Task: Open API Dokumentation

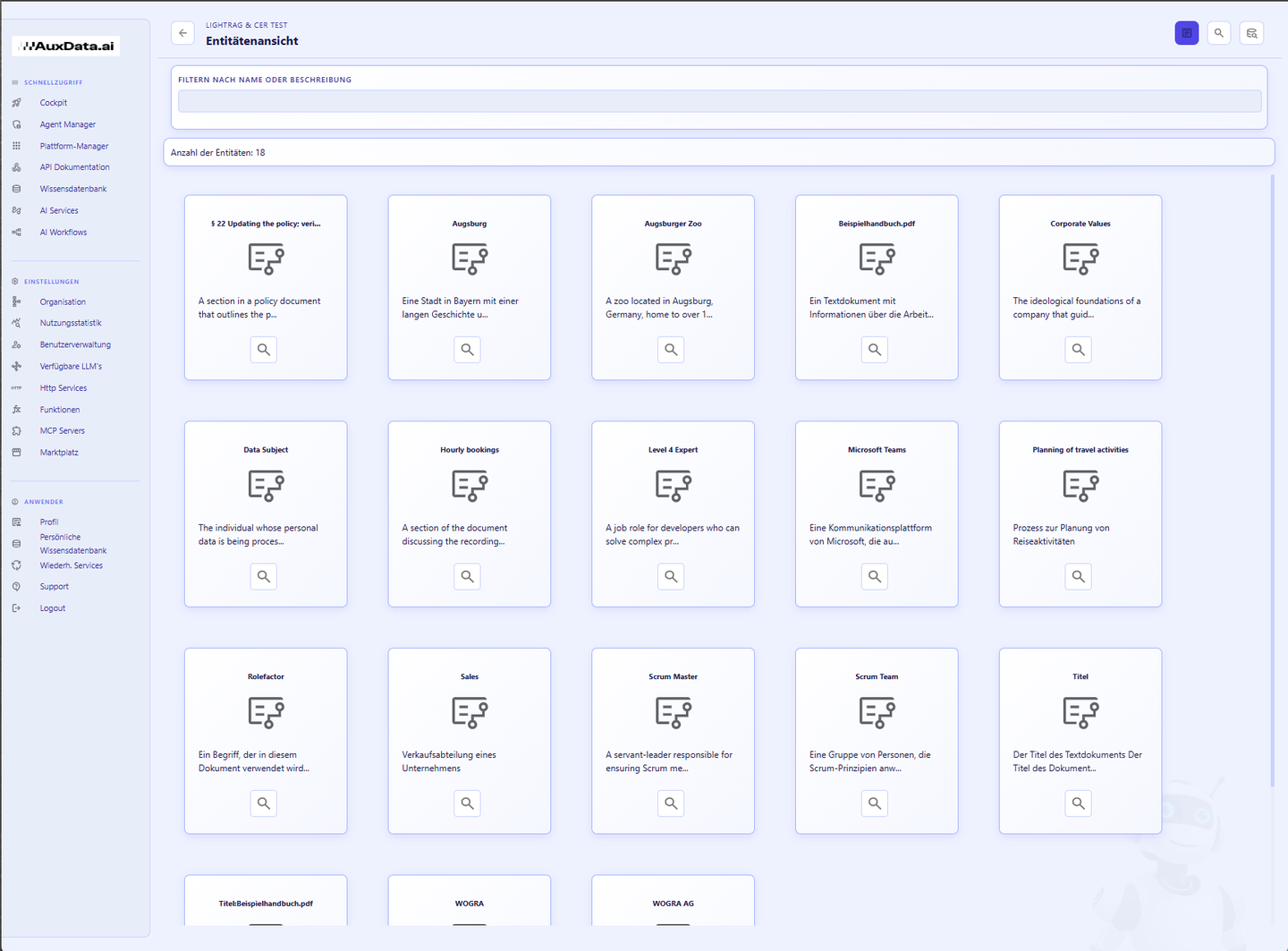Action: (75, 167)
